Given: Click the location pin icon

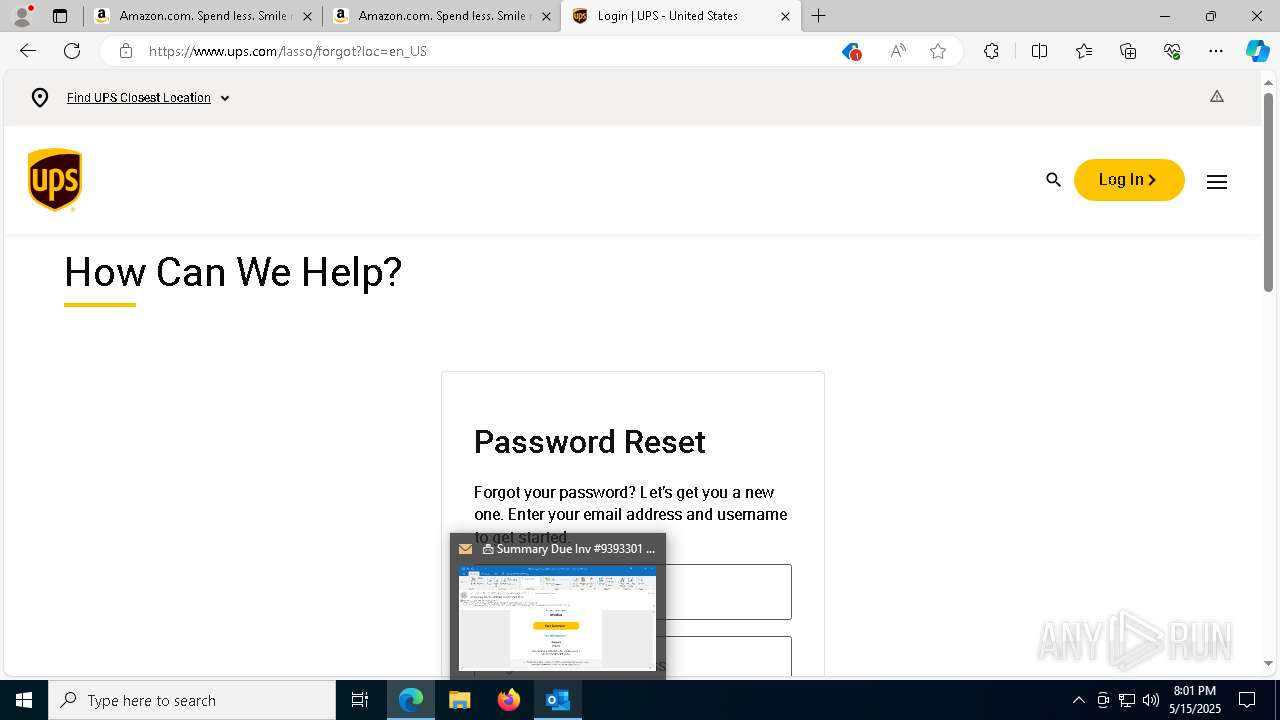Looking at the screenshot, I should point(40,98).
